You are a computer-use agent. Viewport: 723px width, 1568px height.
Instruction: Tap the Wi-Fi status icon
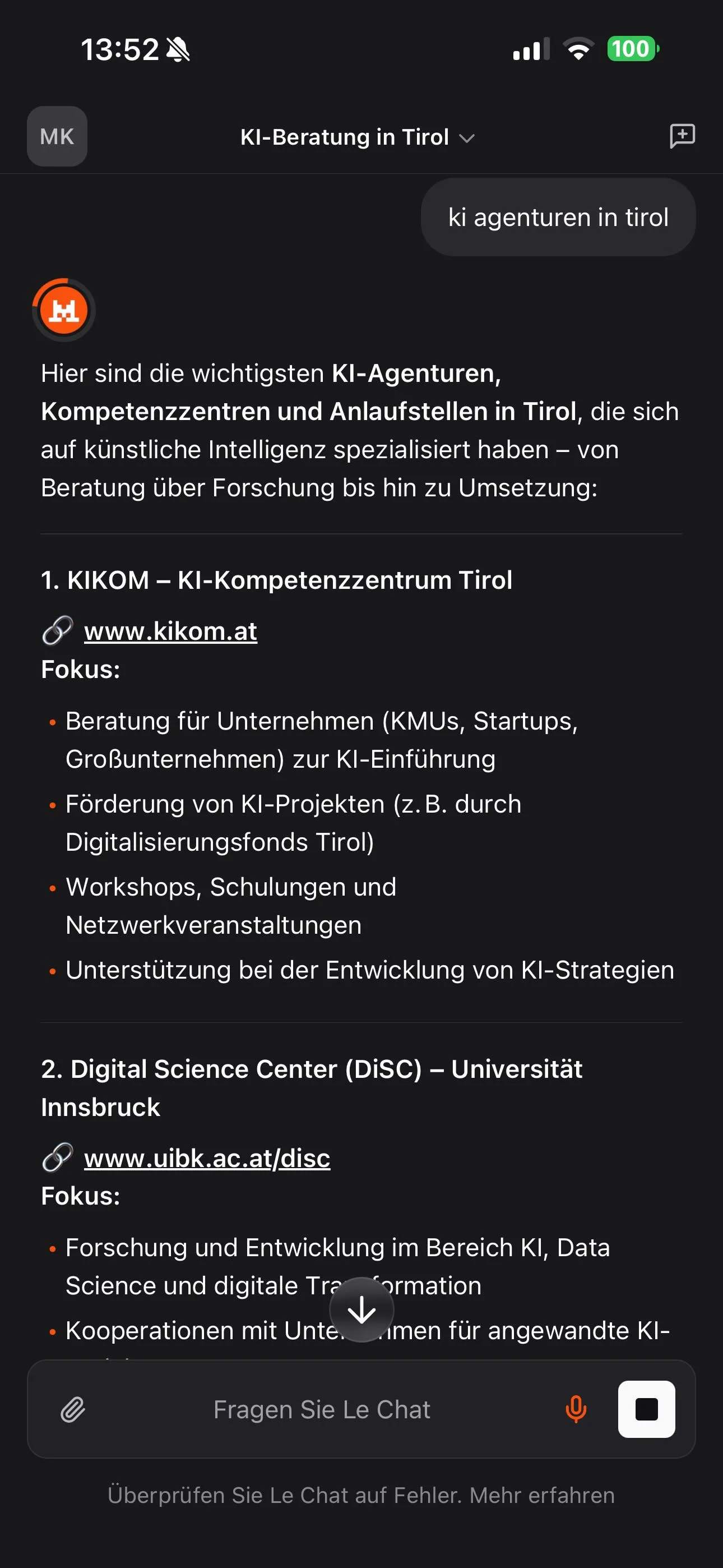(x=578, y=49)
